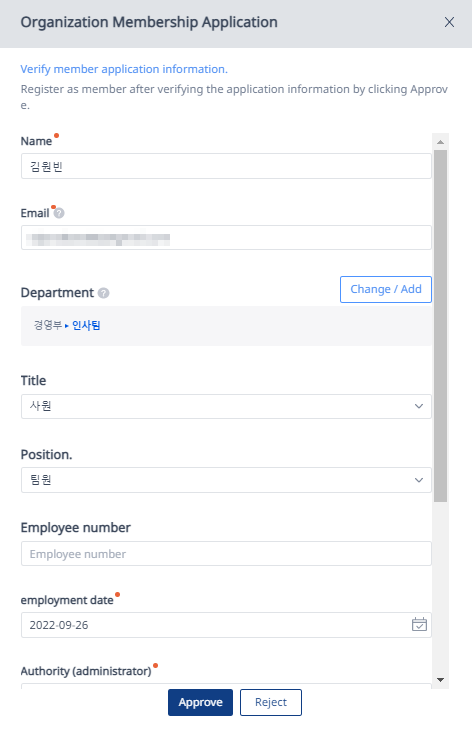Open the Title dropdown showing 사원
The height and width of the screenshot is (729, 472).
[x=226, y=406]
